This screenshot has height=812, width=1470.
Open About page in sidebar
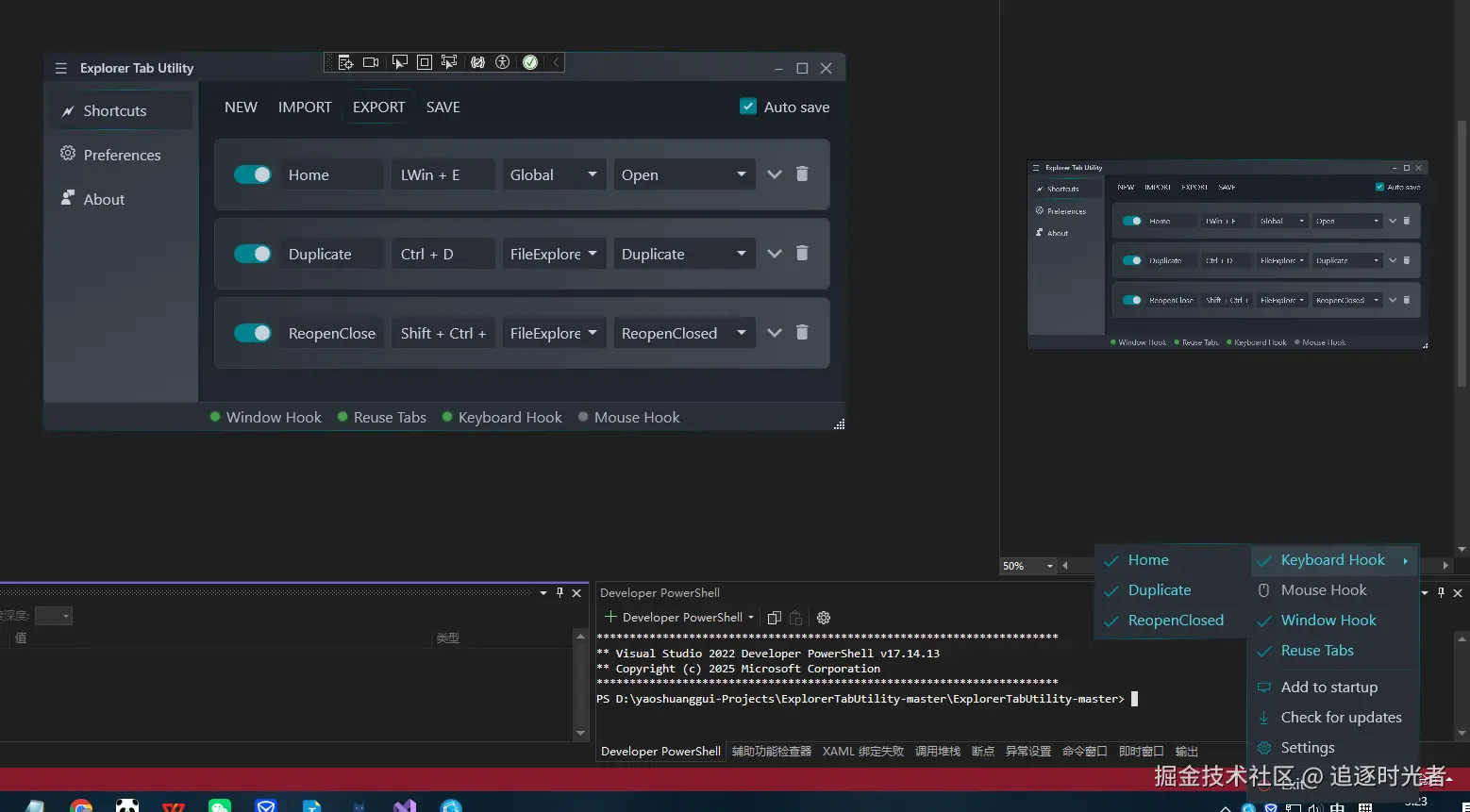point(121,199)
